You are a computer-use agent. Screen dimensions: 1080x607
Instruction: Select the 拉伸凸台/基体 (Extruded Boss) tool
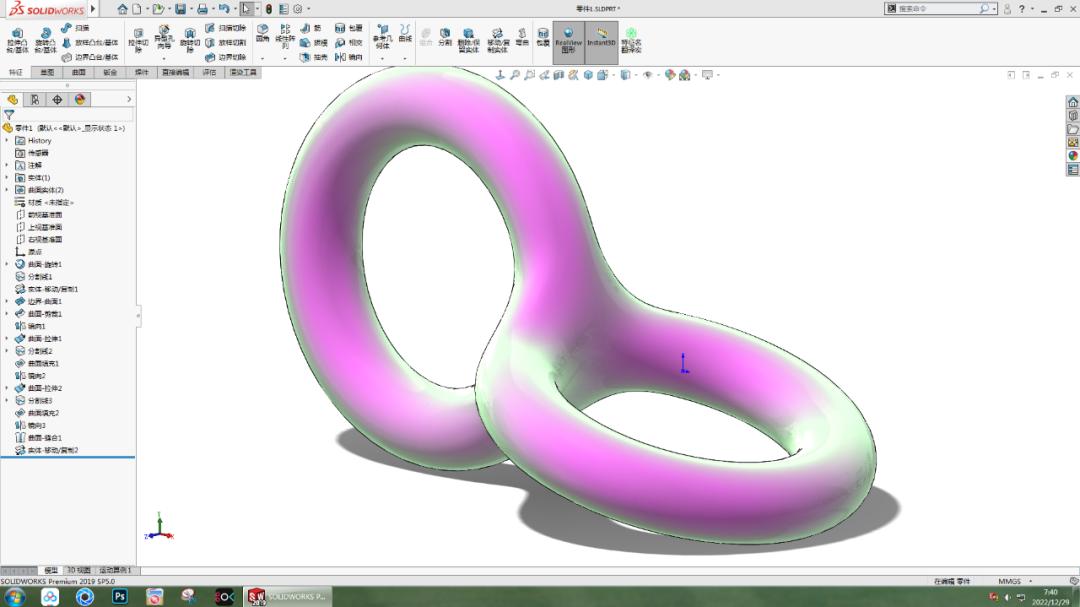[x=18, y=38]
